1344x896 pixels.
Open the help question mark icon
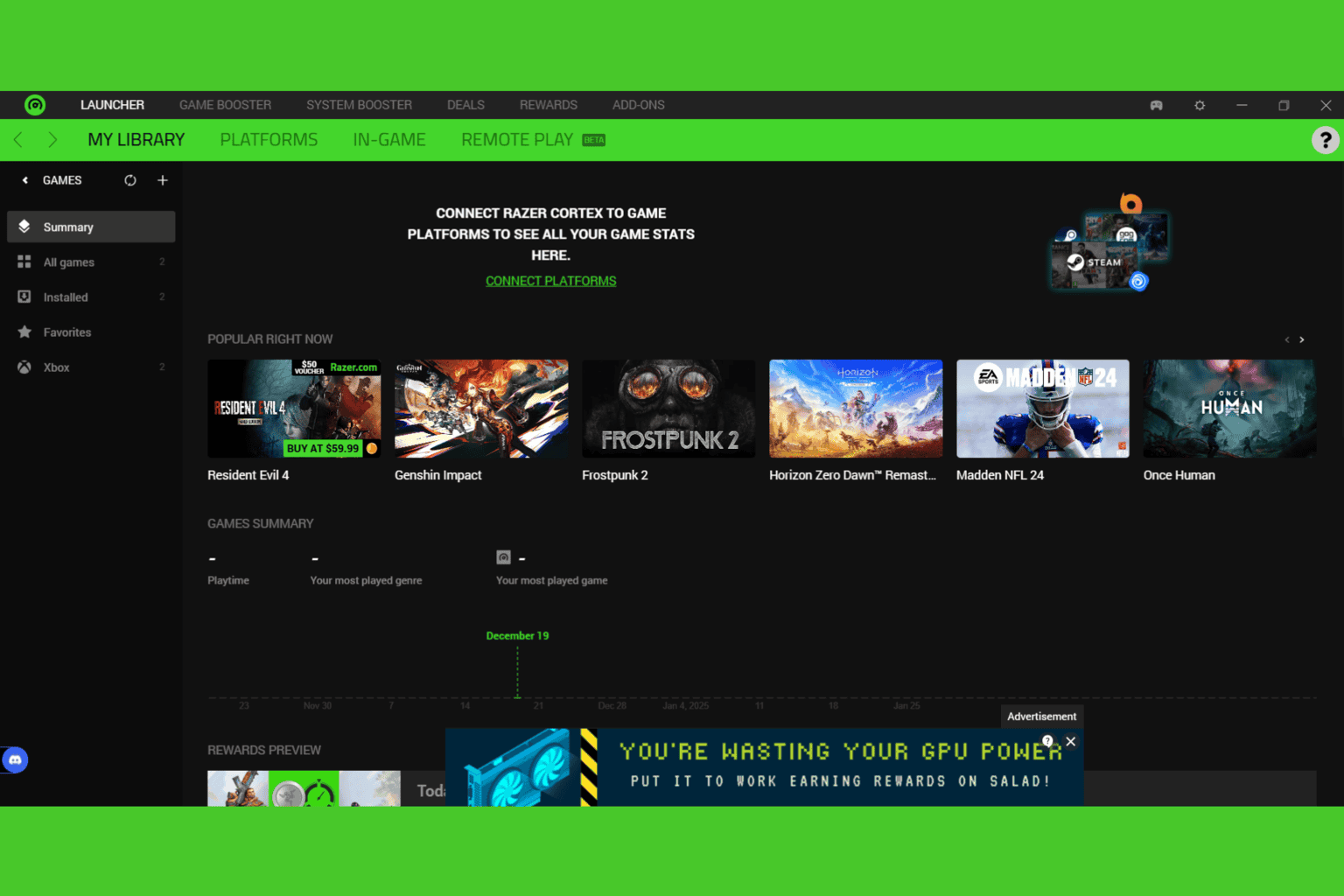pos(1326,140)
